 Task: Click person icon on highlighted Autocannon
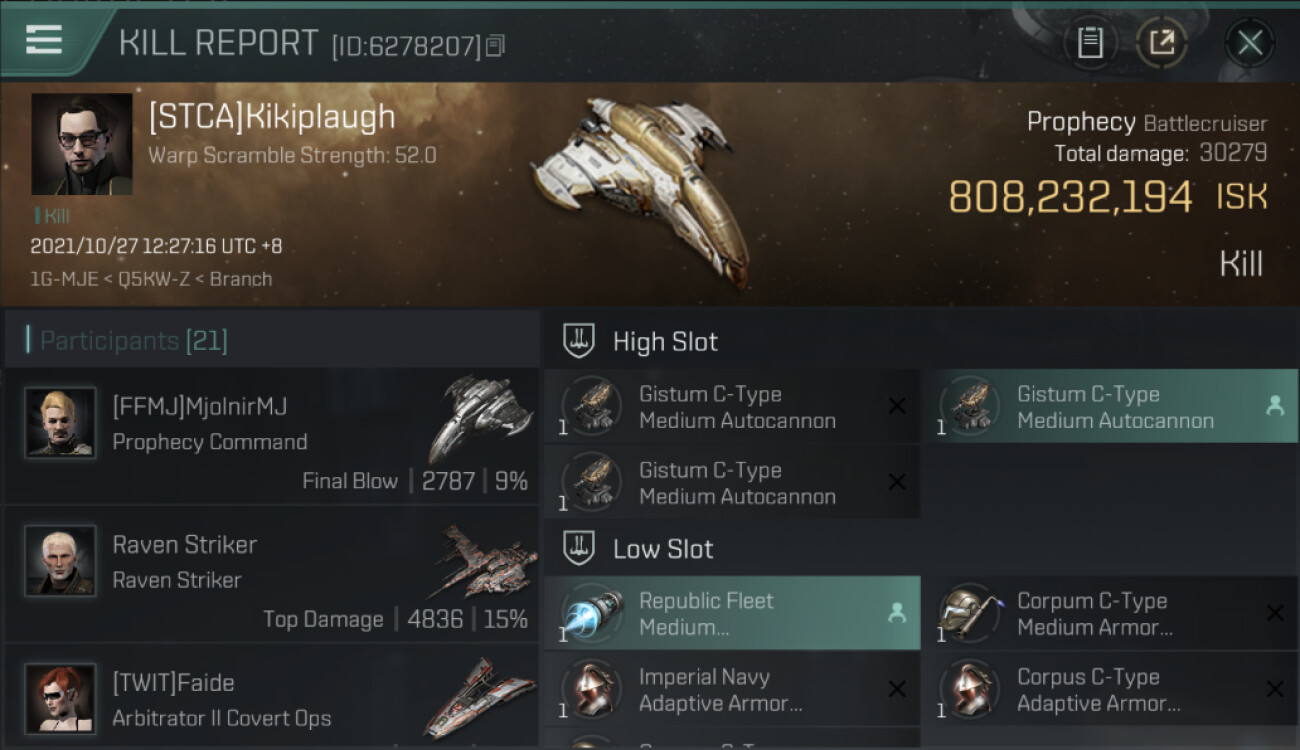1275,406
